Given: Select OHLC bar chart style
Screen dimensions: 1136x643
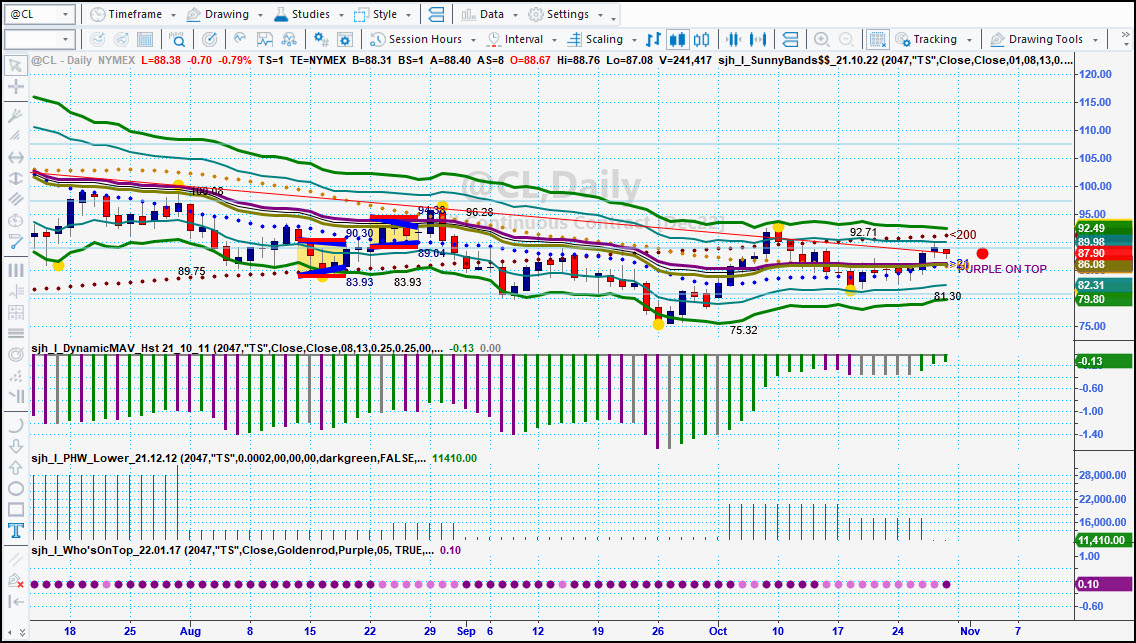Looking at the screenshot, I should (653, 39).
